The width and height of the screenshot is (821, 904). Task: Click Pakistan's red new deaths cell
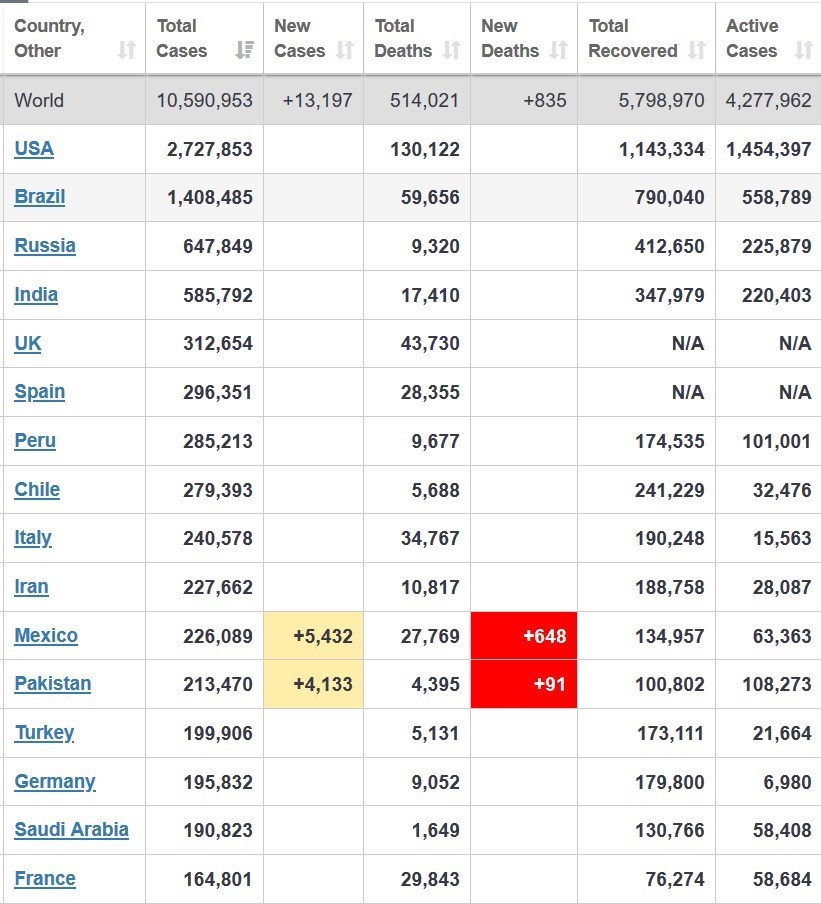coord(524,685)
